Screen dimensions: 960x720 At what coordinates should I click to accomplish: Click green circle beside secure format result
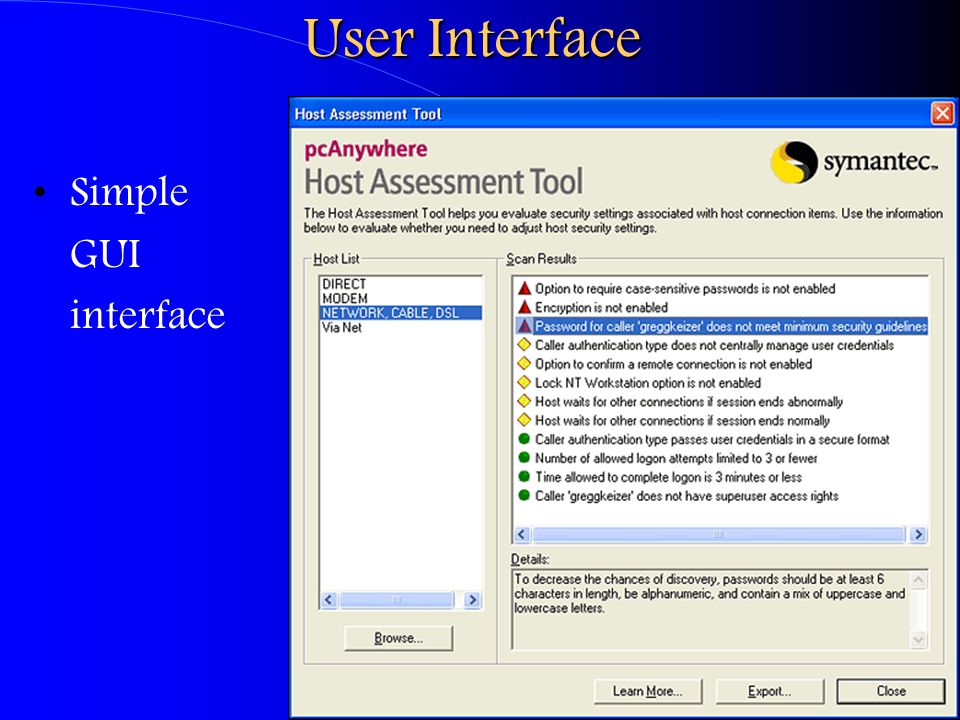click(524, 439)
